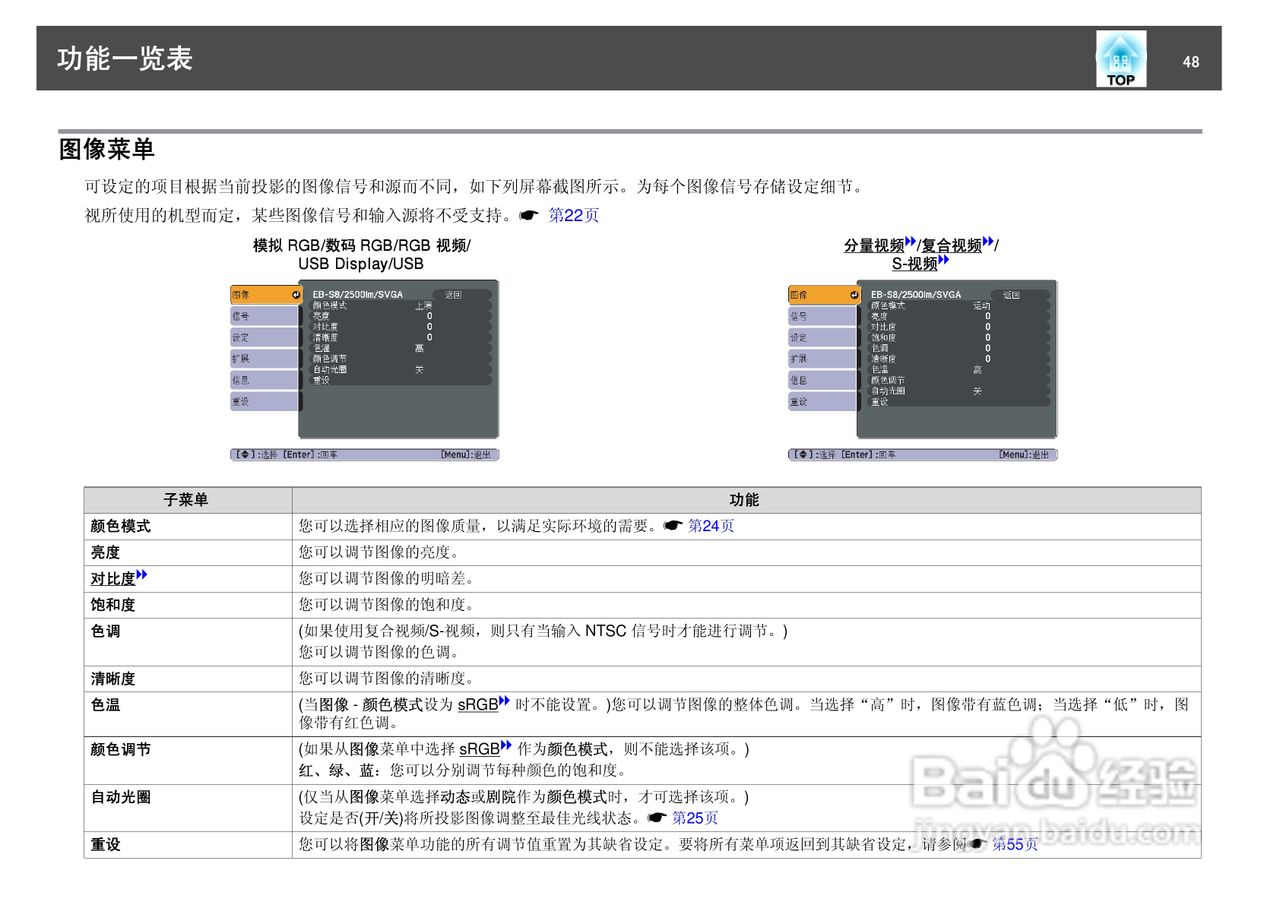The height and width of the screenshot is (905, 1280).
Task: Select 信息 tab in the 分量视频 menu screenshot
Action: pos(823,380)
